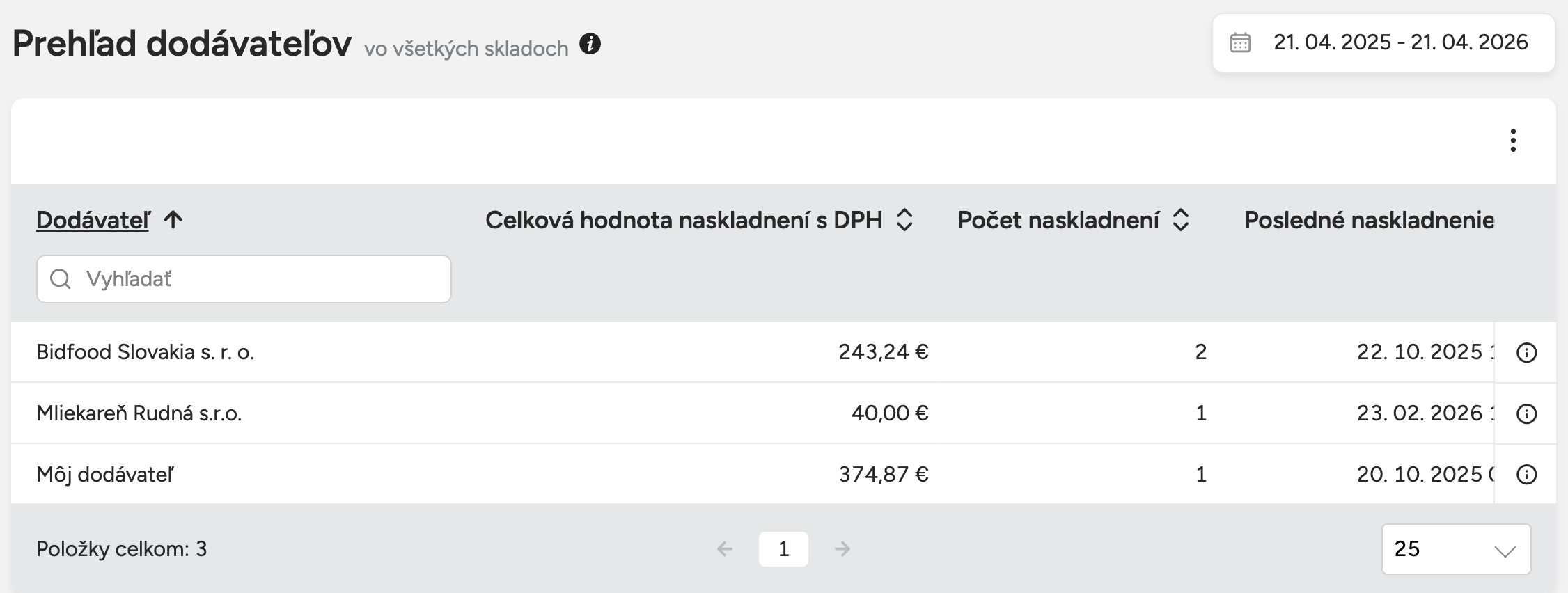
Task: Click the Dodávateľ column header
Action: point(93,220)
